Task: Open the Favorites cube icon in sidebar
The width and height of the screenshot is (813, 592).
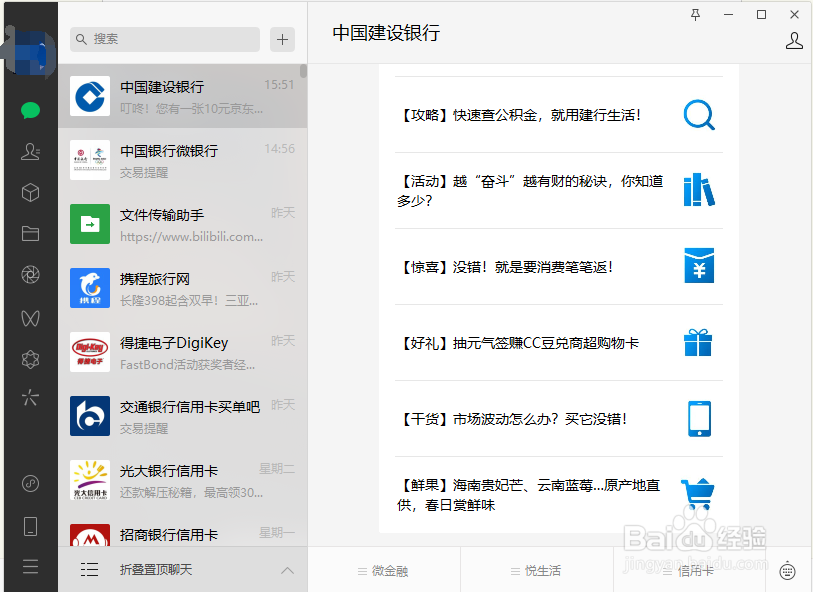Action: [x=30, y=192]
